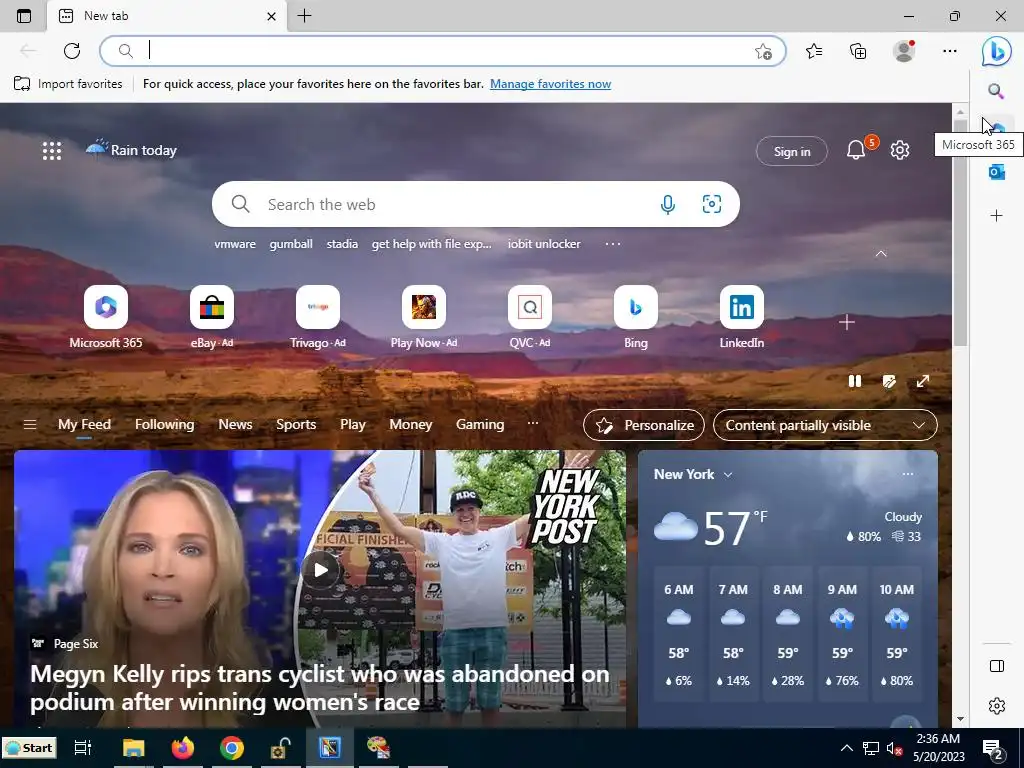
Task: Open feed hamburger menu
Action: (29, 424)
